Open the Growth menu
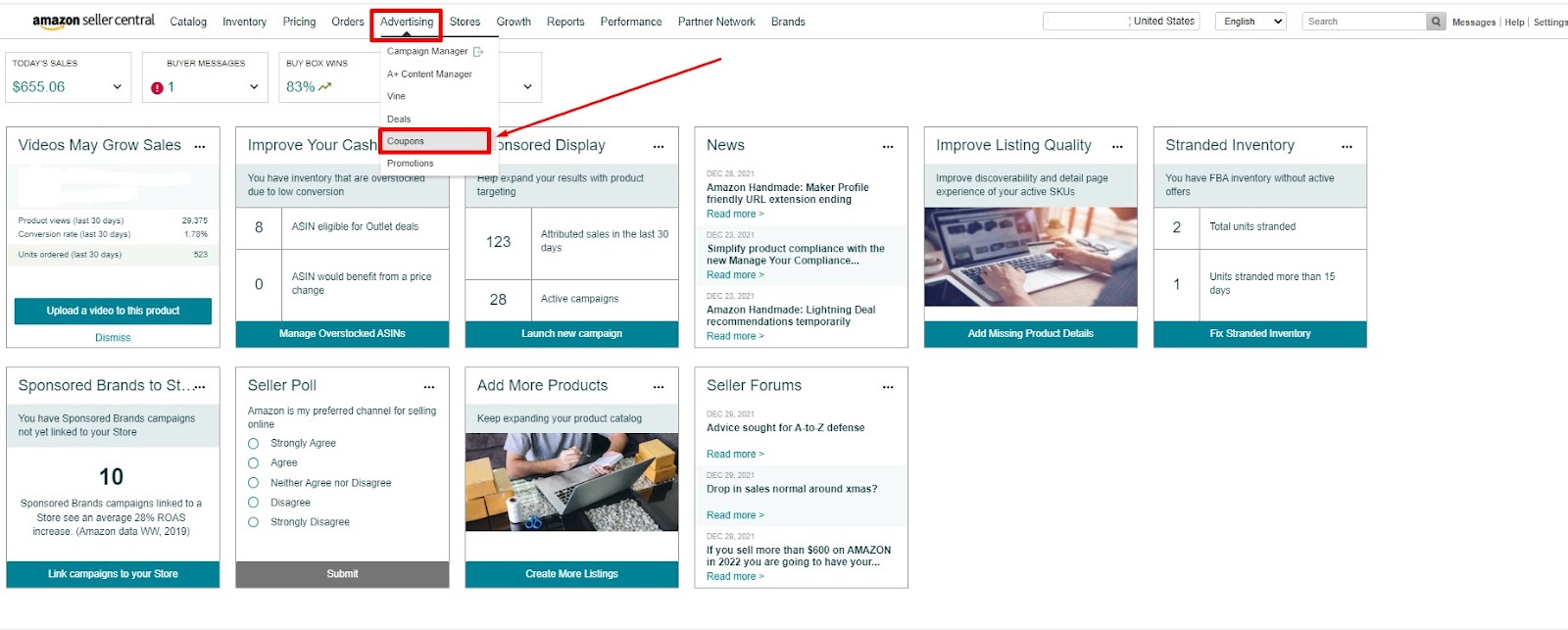Screen dimensions: 1568x630 click(514, 22)
